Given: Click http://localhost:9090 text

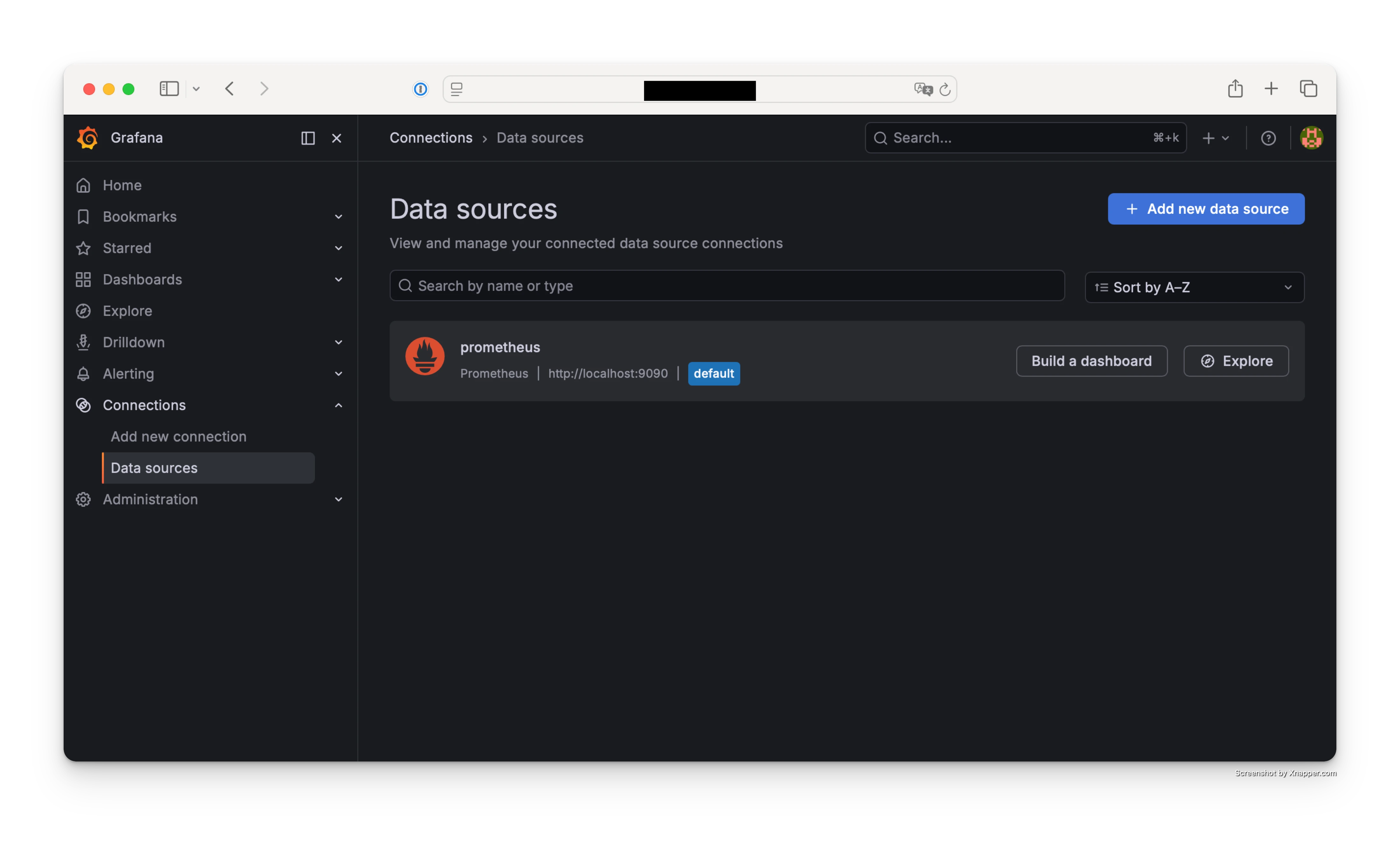Looking at the screenshot, I should click(608, 373).
